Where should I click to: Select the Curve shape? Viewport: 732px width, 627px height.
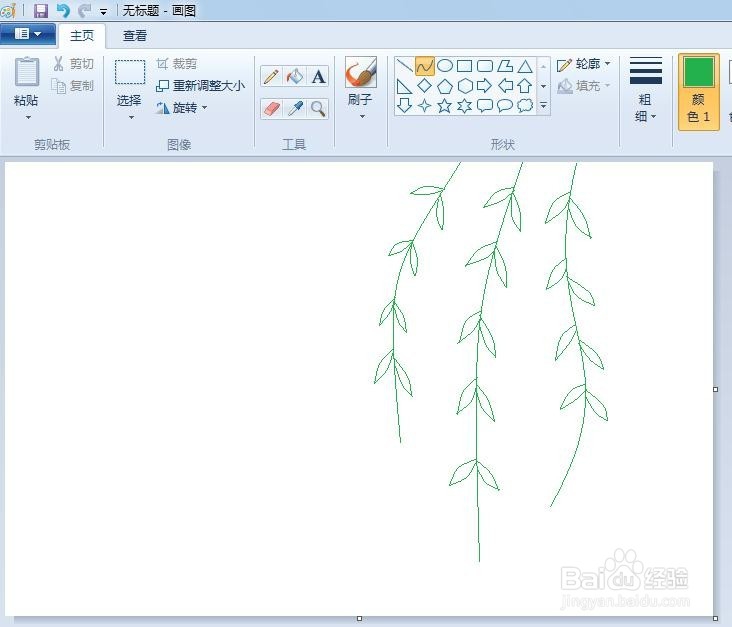(424, 66)
